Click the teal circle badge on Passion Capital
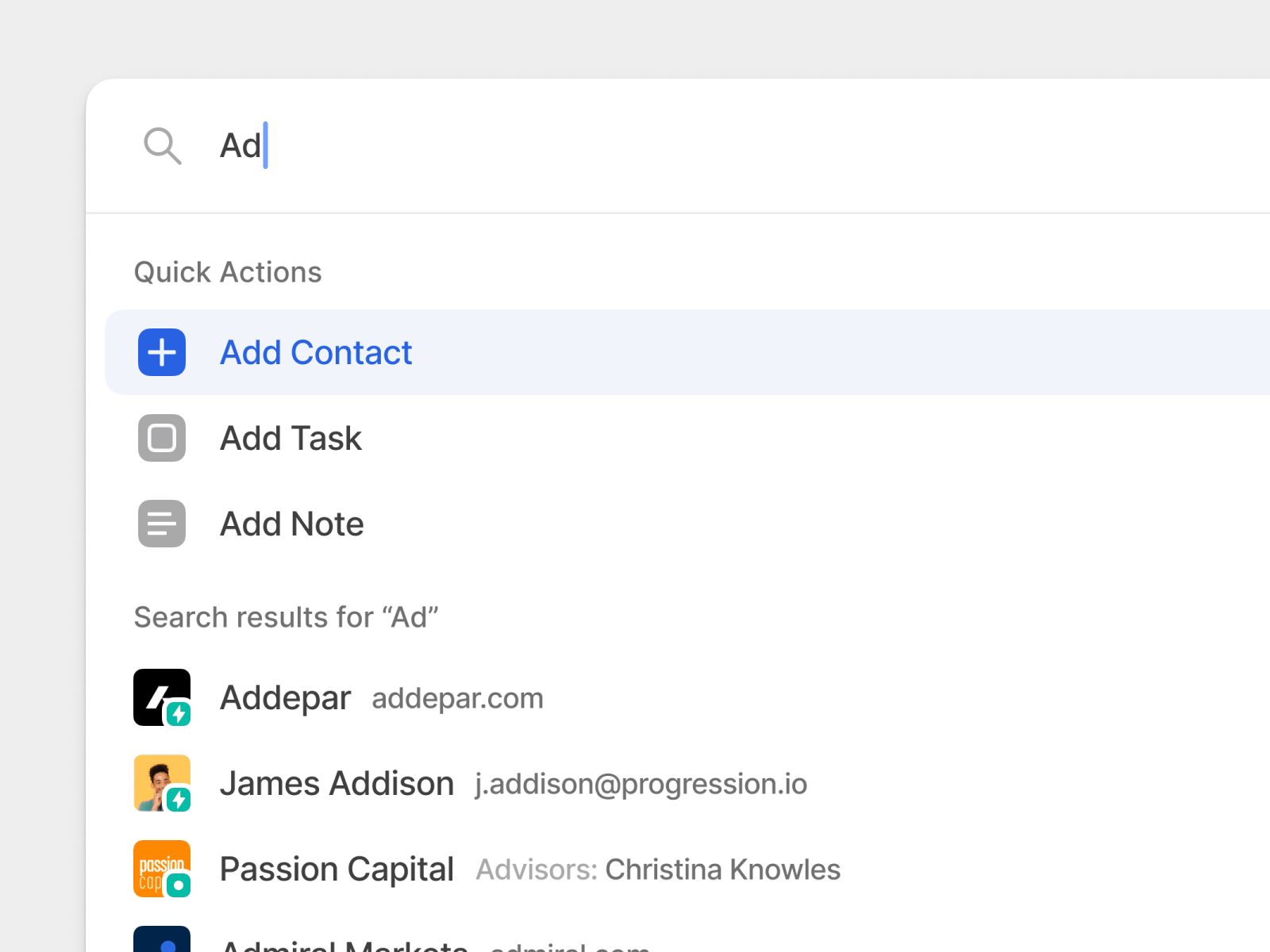The height and width of the screenshot is (952, 1270). (179, 885)
